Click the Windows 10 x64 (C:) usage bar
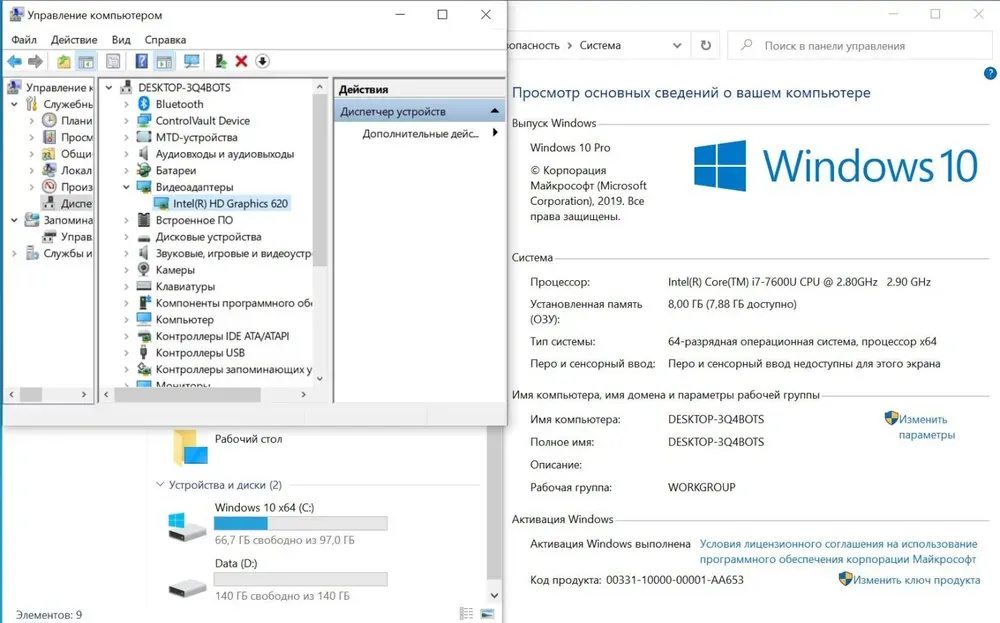 tap(300, 523)
